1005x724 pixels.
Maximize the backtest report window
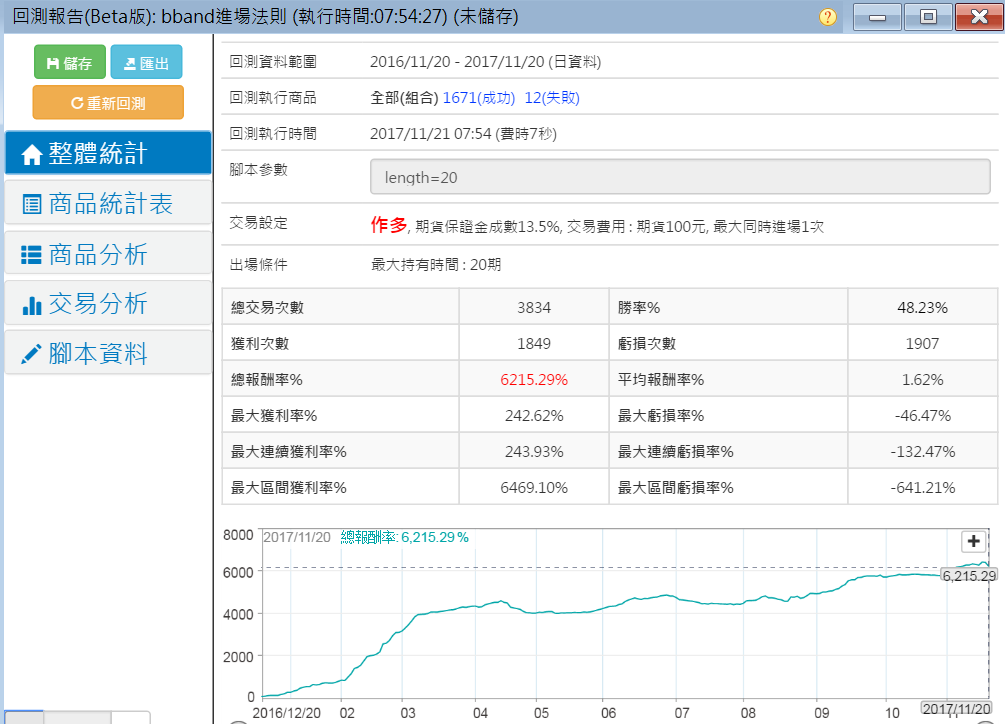tap(927, 17)
